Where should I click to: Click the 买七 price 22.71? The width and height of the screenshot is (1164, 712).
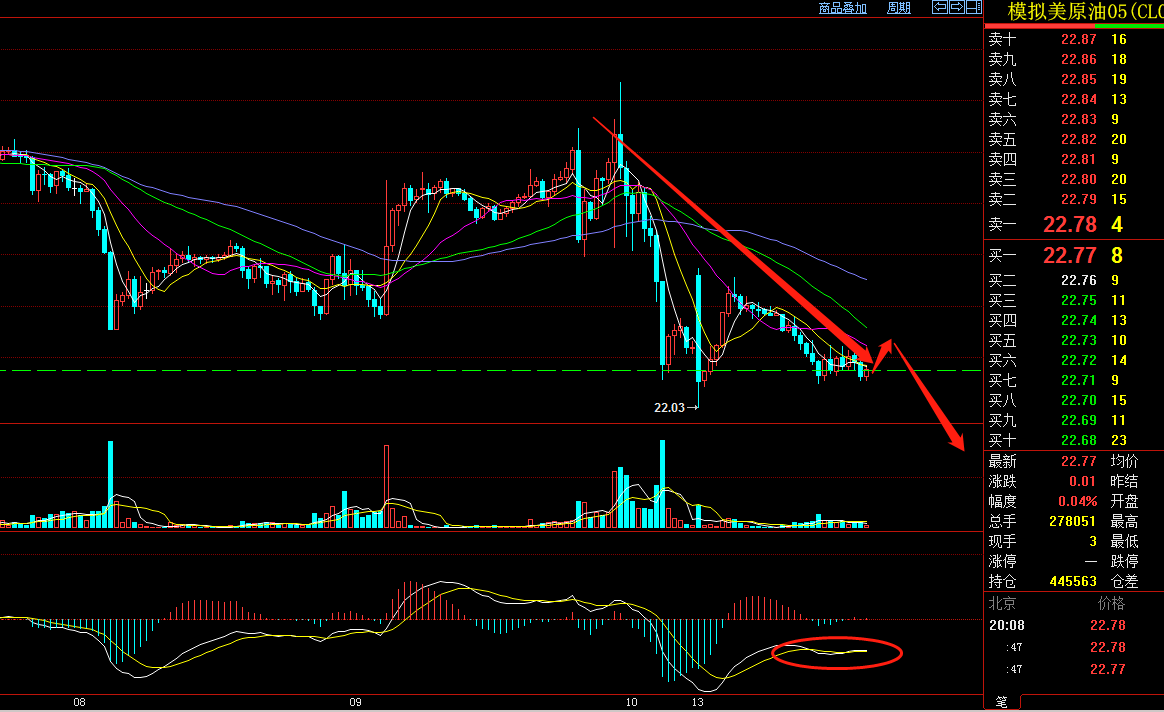pyautogui.click(x=1079, y=381)
